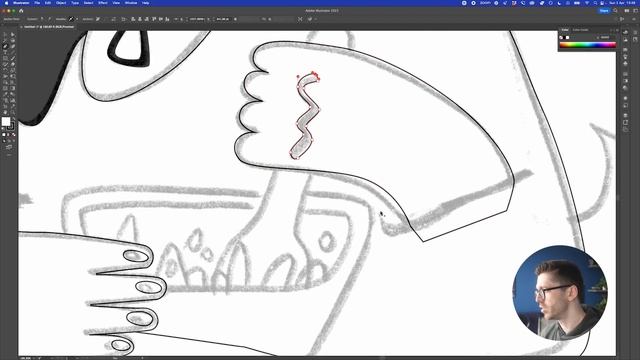Open the Edit menu
This screenshot has height=360, width=640.
click(48, 3)
